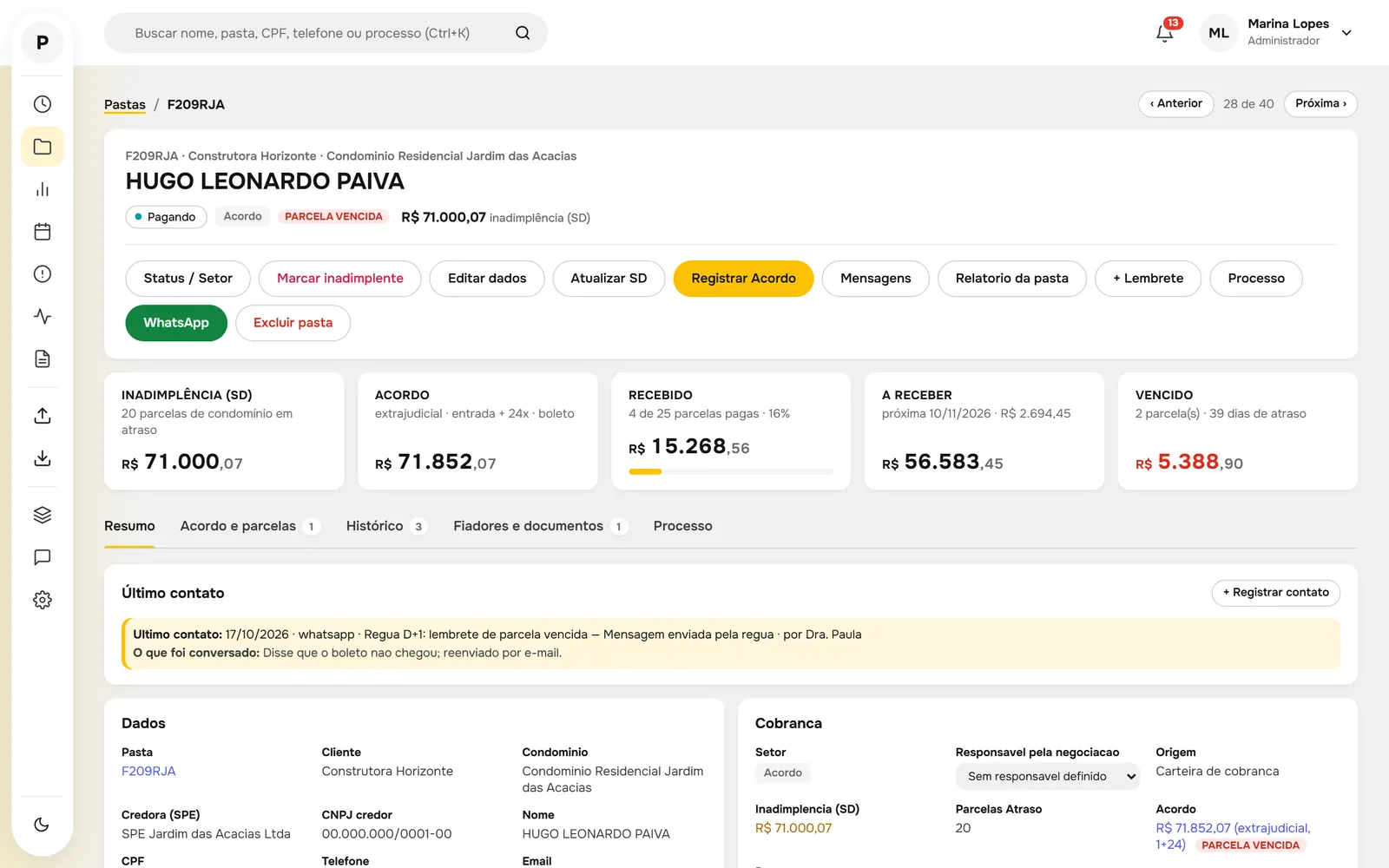This screenshot has height=868, width=1389.
Task: Open the clock history icon in sidebar
Action: [x=42, y=104]
